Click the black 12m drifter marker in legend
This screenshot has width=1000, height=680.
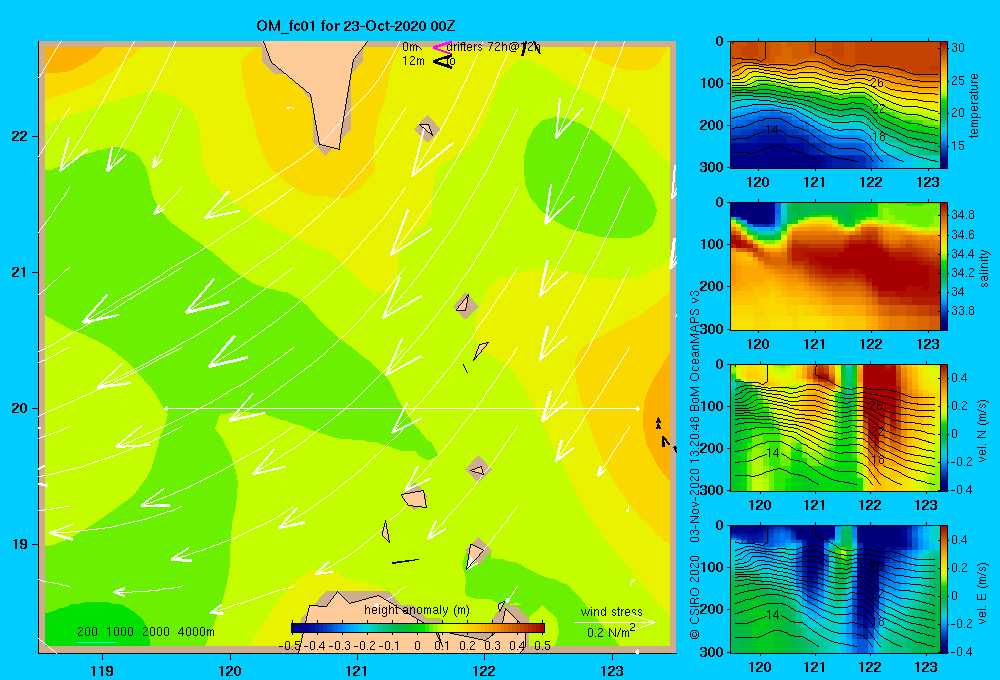(443, 61)
